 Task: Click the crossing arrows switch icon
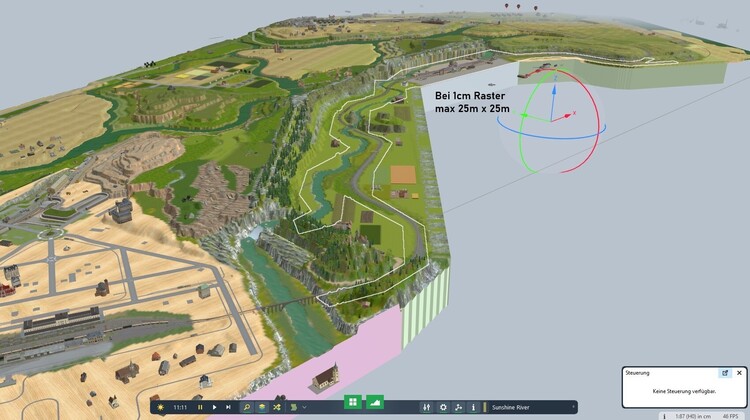[276, 408]
